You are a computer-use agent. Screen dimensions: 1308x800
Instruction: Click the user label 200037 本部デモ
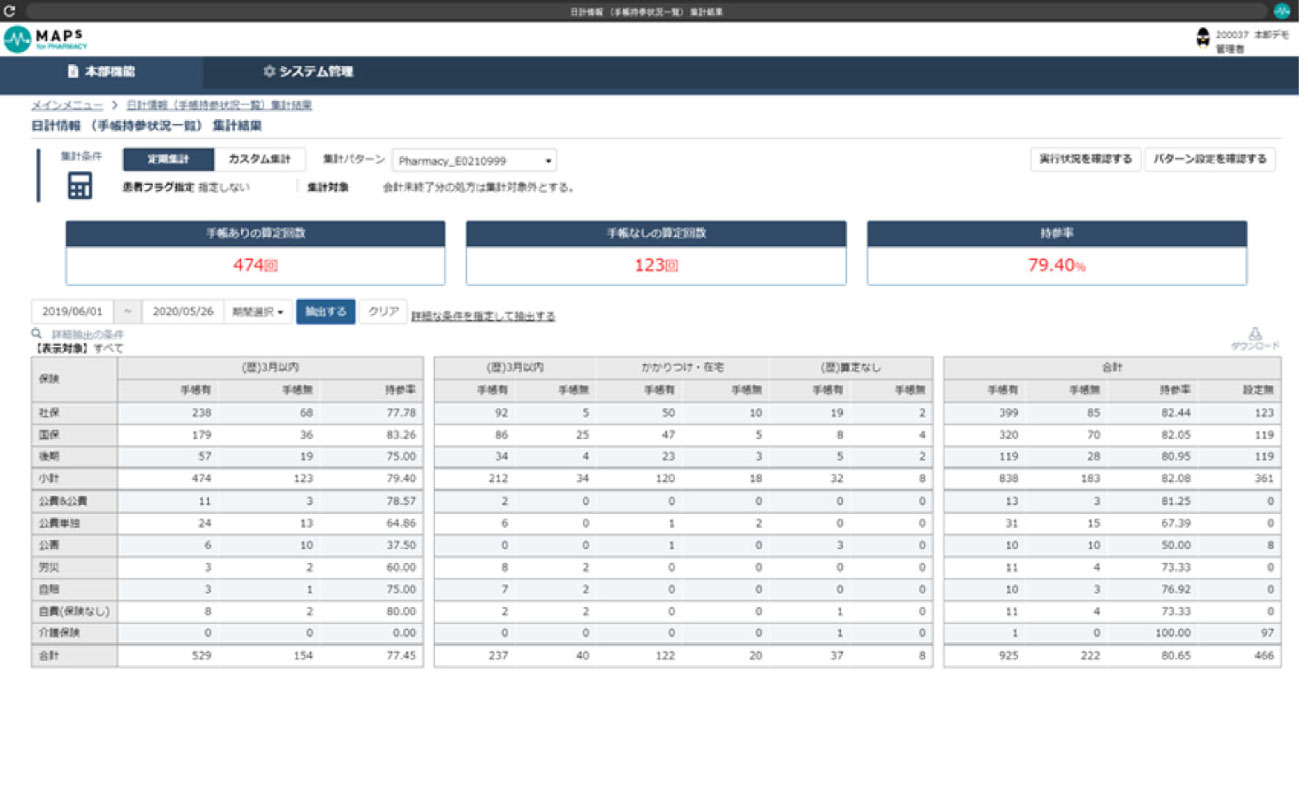click(1251, 34)
